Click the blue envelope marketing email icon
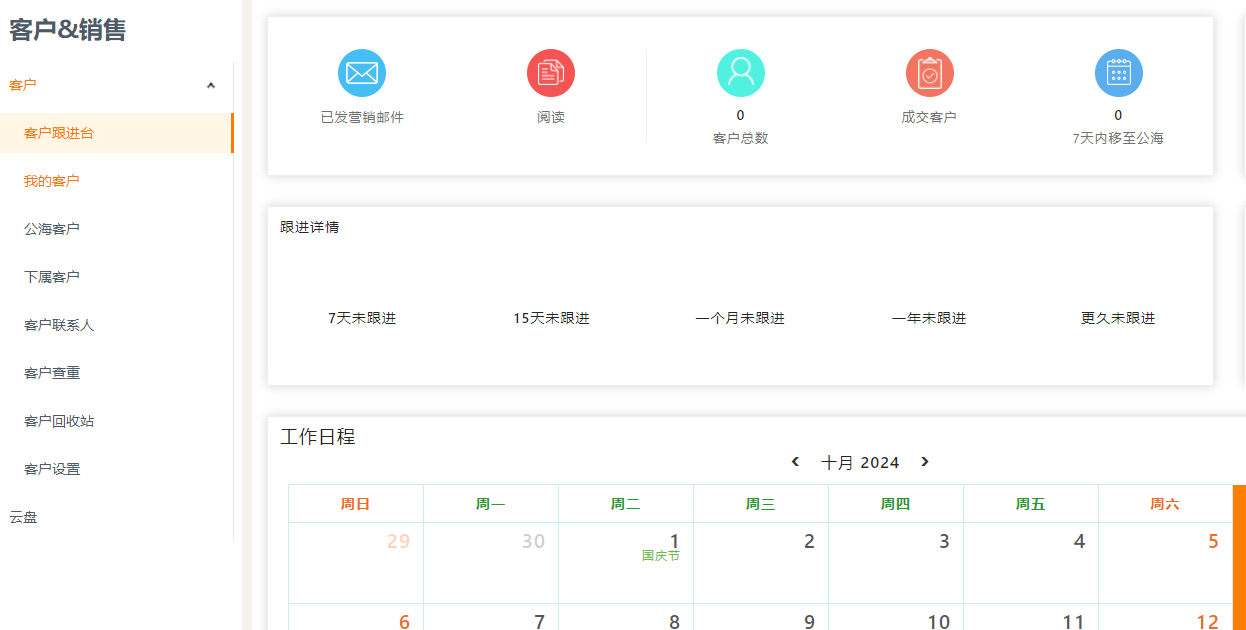Viewport: 1246px width, 630px height. [x=362, y=73]
